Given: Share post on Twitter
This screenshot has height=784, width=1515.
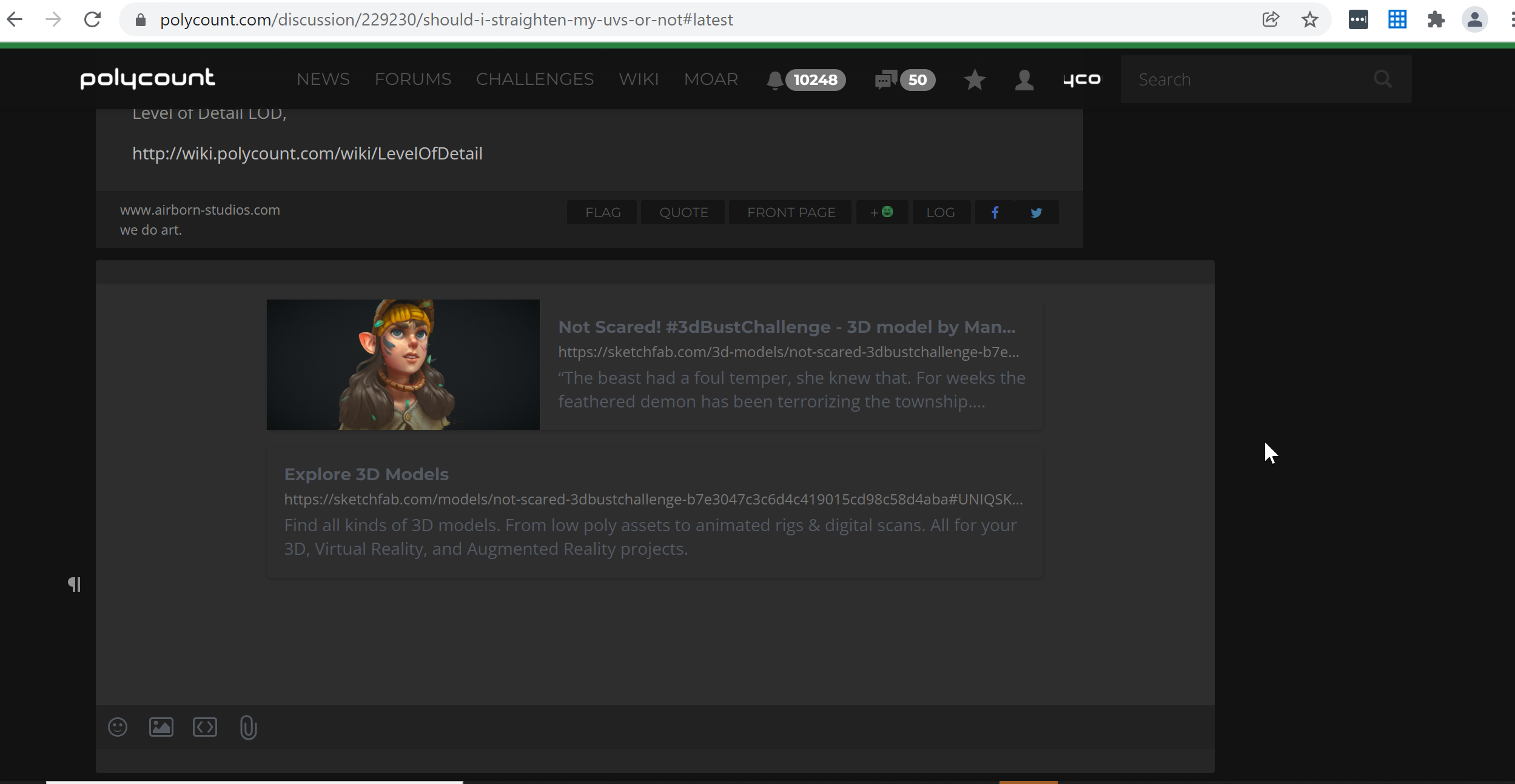Looking at the screenshot, I should [1036, 212].
